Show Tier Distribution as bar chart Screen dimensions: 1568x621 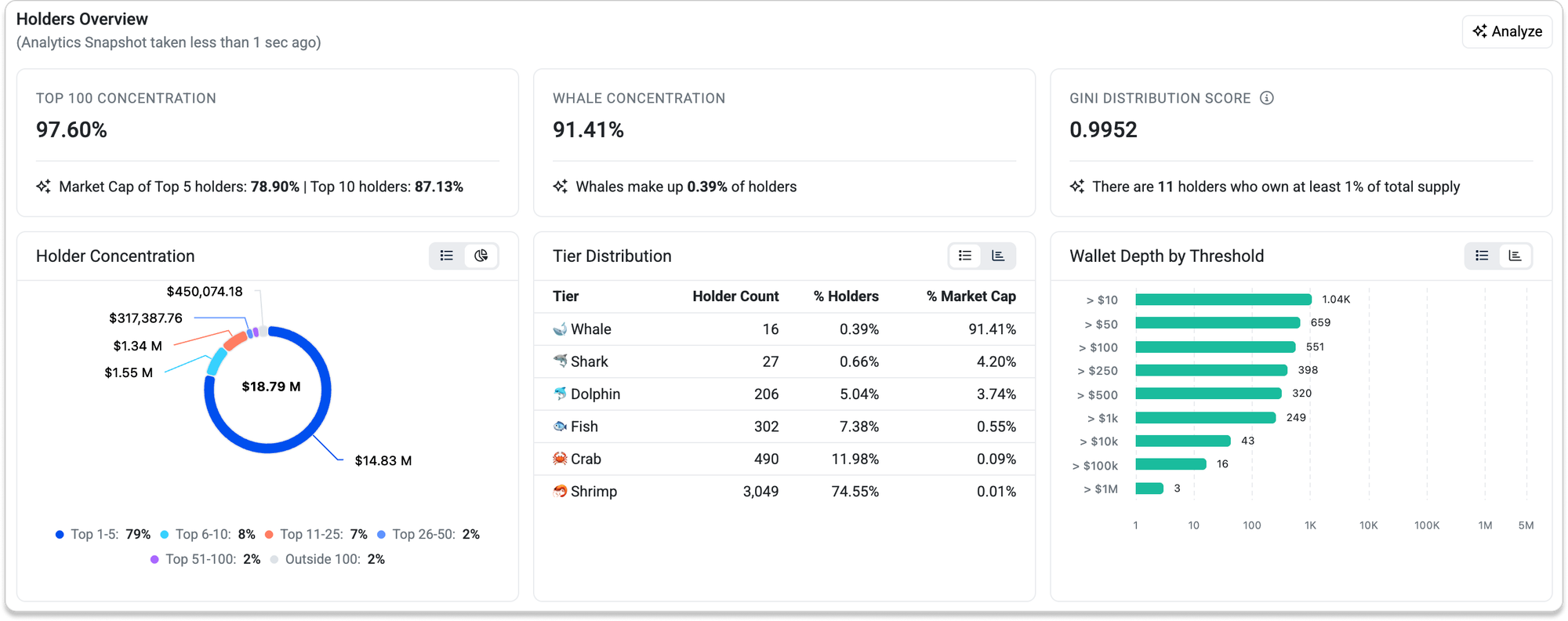(998, 256)
